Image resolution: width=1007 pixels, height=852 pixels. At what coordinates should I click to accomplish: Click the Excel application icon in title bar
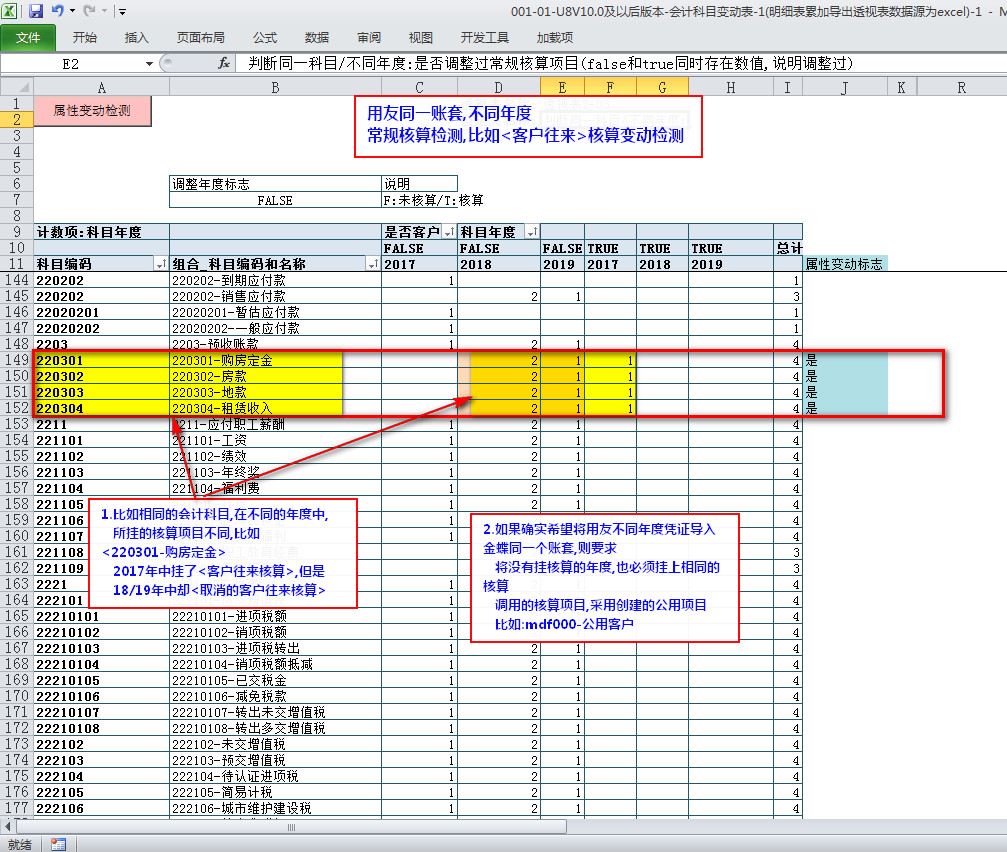click(10, 11)
